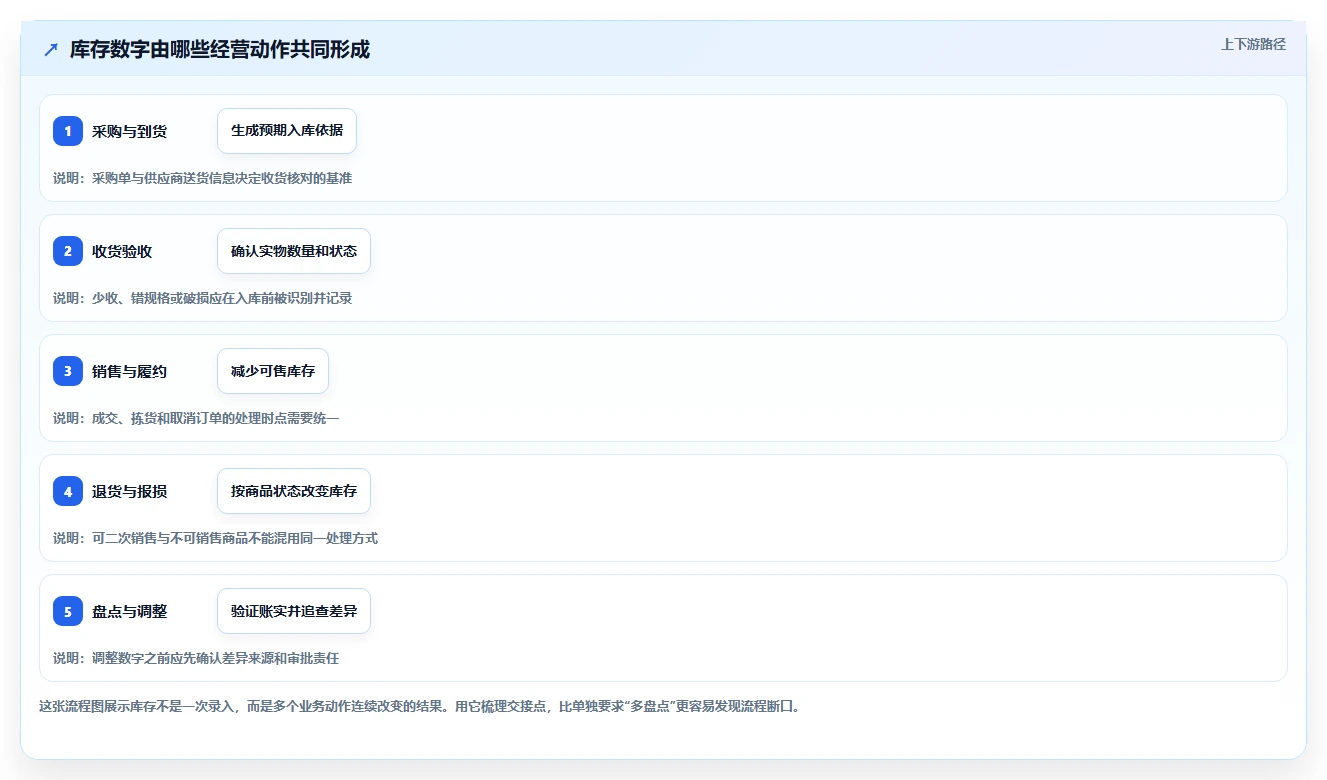Viewport: 1327px width, 780px height.
Task: Select the 确认实物数量和状态 chip
Action: (x=294, y=251)
